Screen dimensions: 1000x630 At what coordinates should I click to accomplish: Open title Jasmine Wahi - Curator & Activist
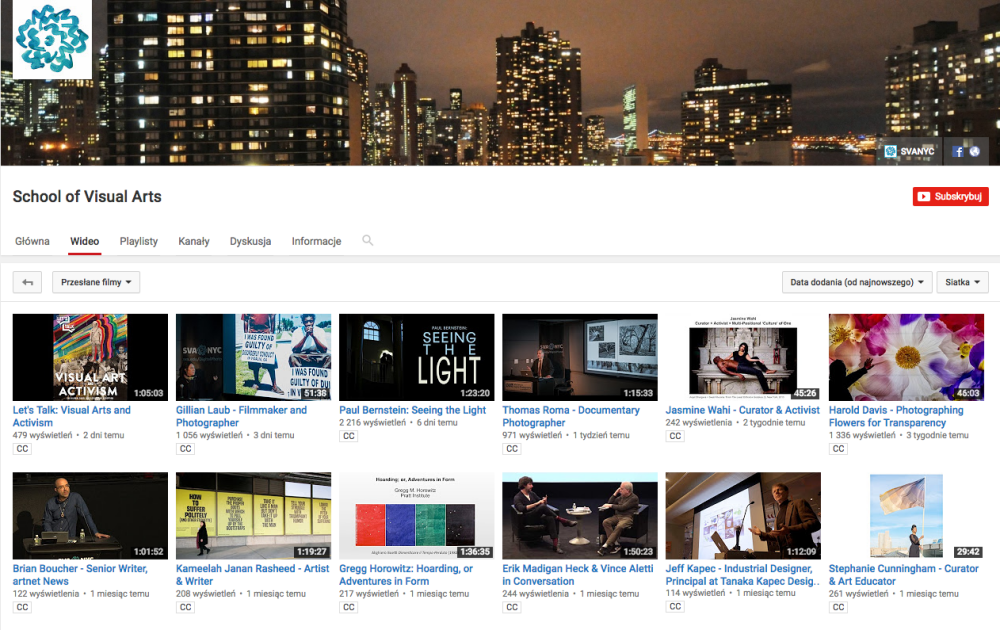coord(742,410)
